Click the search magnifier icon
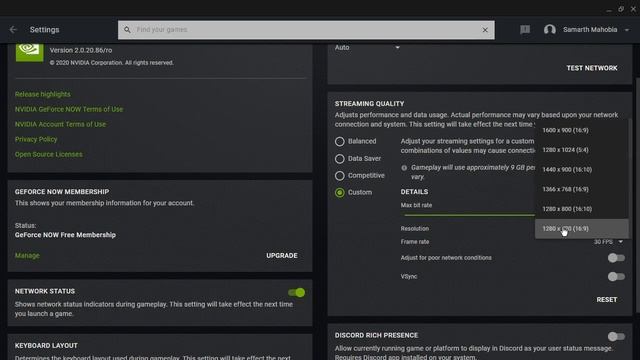The image size is (640, 360). (127, 30)
